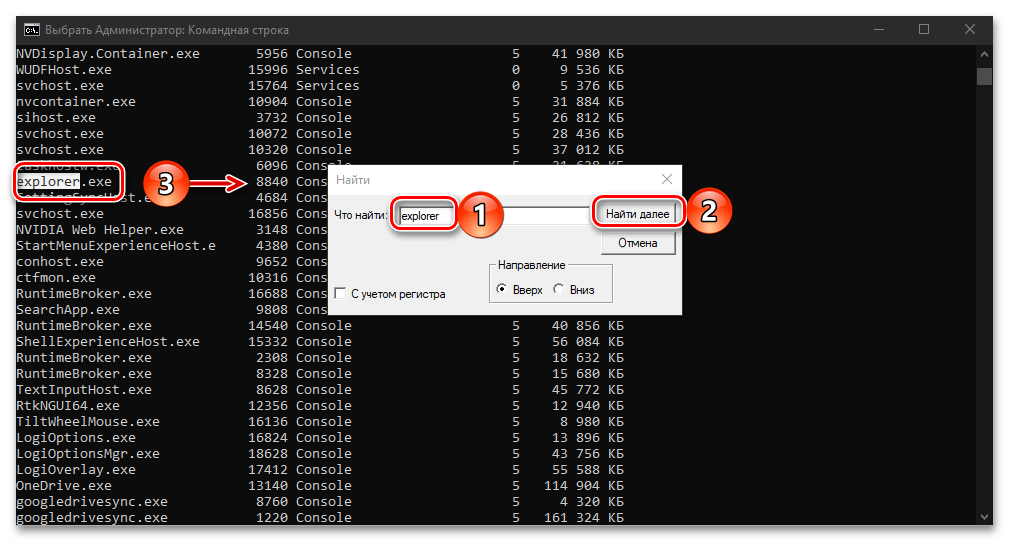Click the highlighted explorer.exe text
The image size is (1009, 545).
tap(47, 182)
